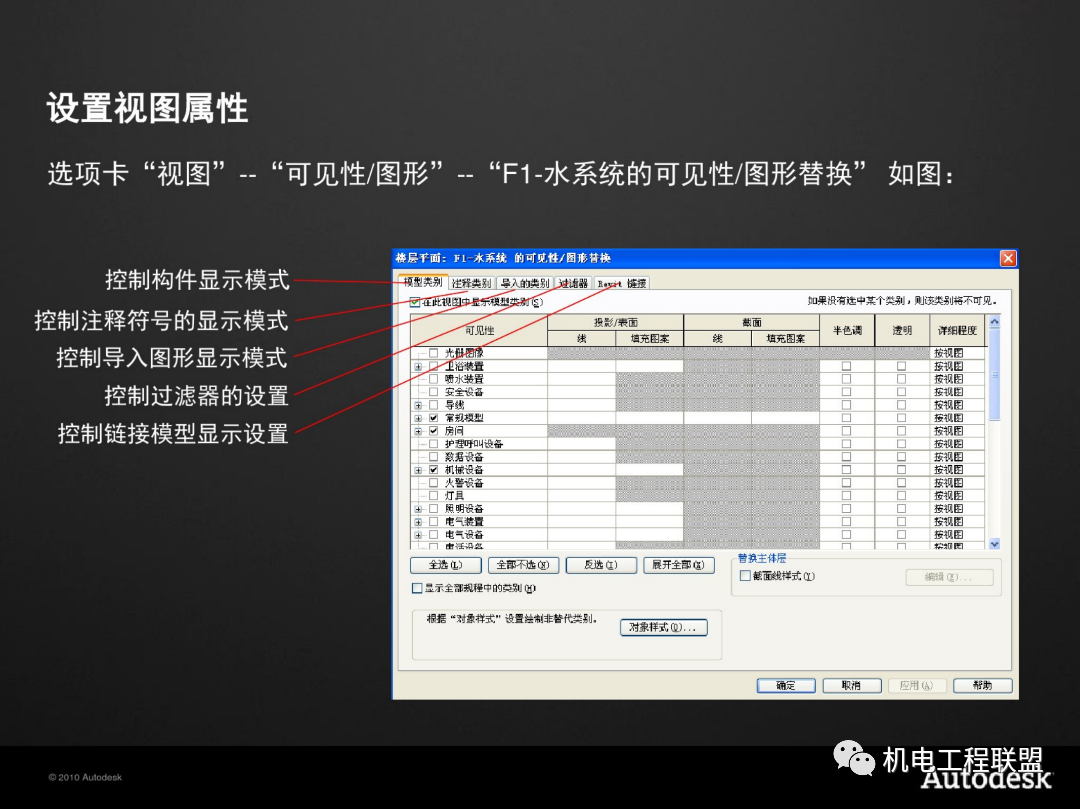Select the 火警设备 row label

(x=464, y=483)
